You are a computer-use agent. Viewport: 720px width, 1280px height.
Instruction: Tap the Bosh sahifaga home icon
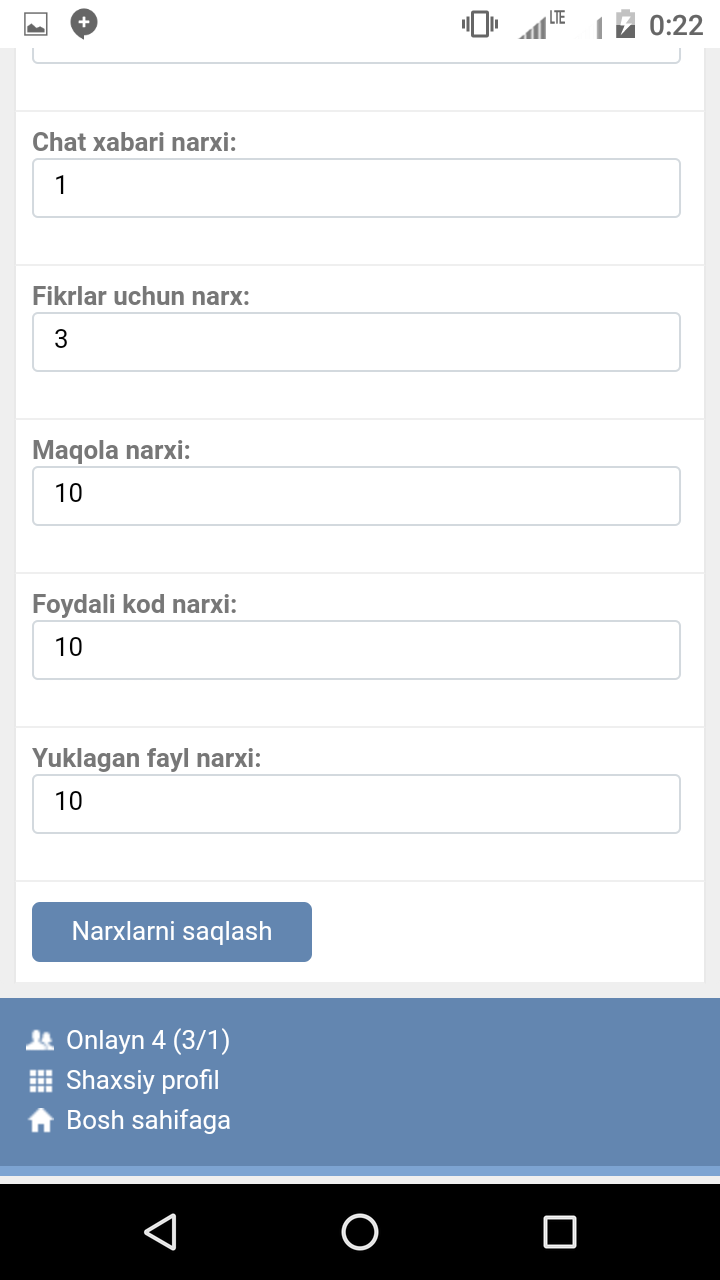pos(40,1121)
